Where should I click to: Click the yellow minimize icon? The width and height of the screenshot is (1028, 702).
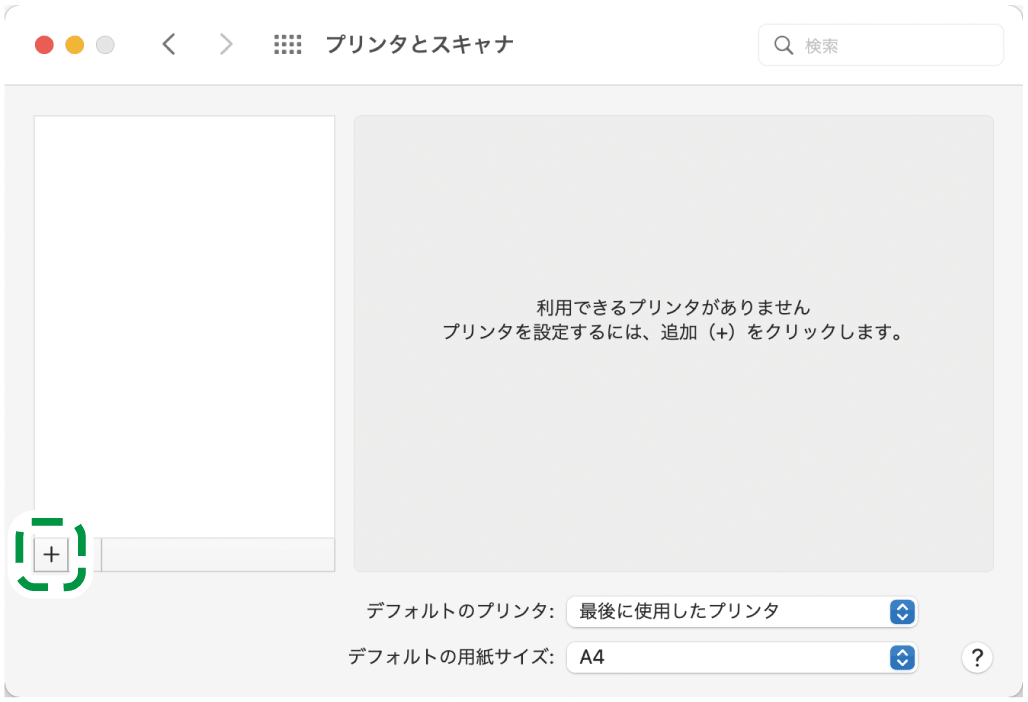(x=73, y=45)
